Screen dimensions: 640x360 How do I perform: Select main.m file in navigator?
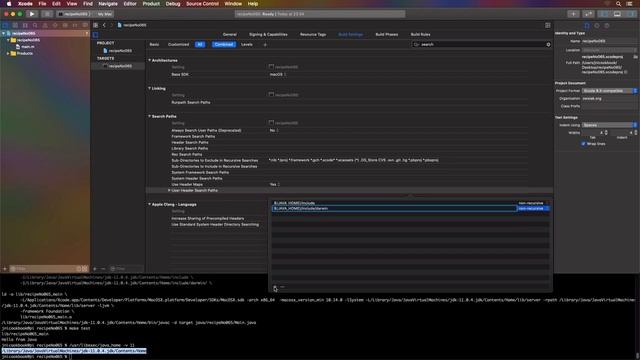(25, 47)
